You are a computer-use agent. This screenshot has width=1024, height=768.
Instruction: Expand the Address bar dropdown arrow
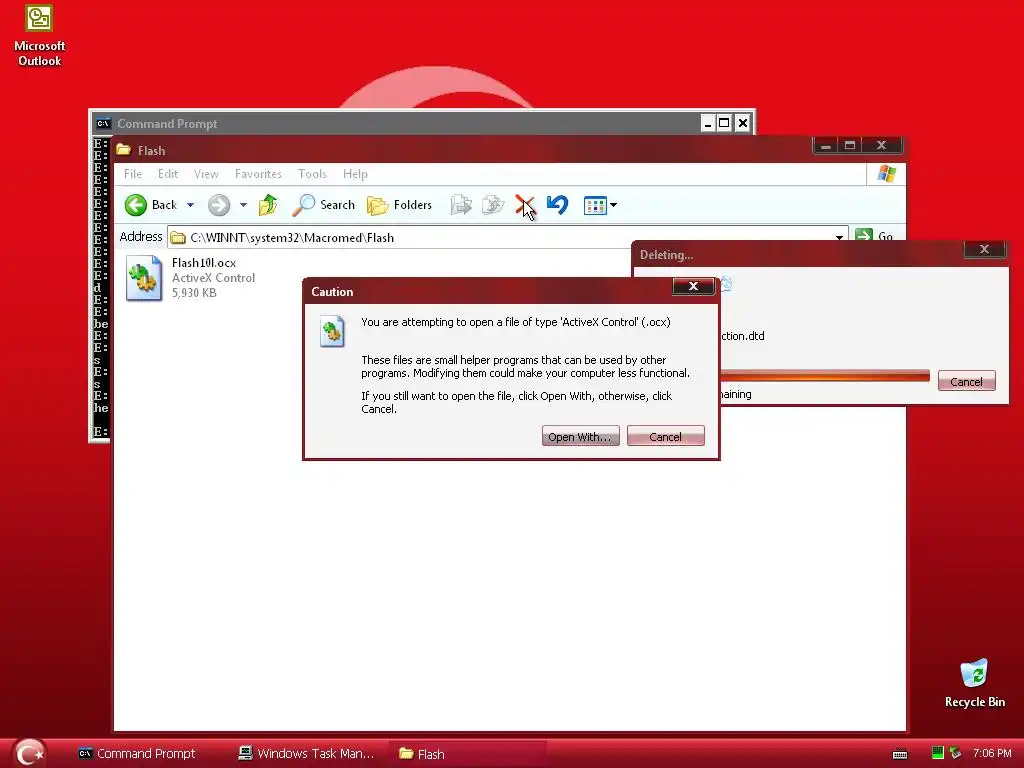(839, 237)
